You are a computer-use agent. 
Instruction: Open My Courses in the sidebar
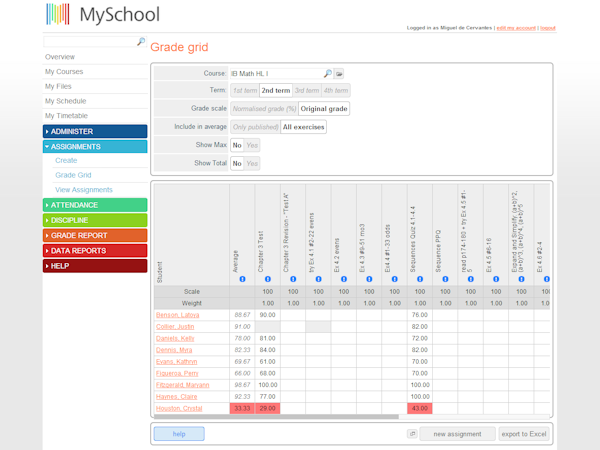(64, 72)
